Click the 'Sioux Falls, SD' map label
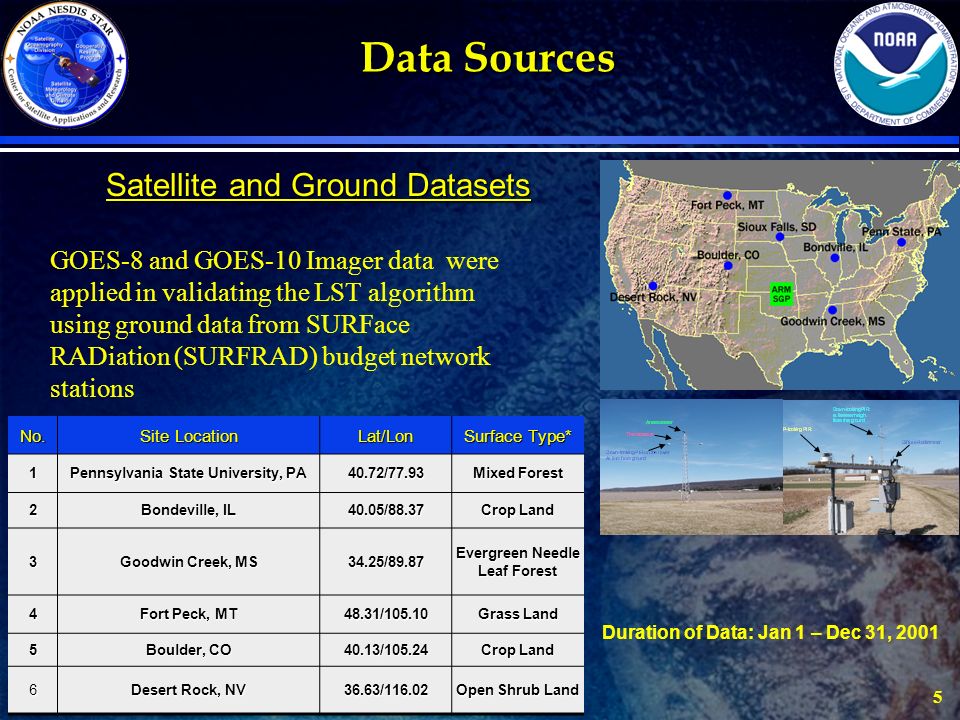Viewport: 960px width, 720px height. 777,227
